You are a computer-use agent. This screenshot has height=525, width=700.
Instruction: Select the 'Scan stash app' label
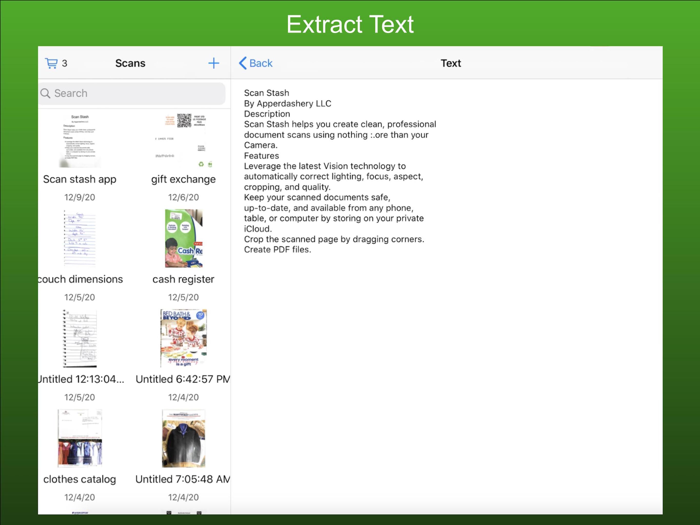pyautogui.click(x=80, y=179)
